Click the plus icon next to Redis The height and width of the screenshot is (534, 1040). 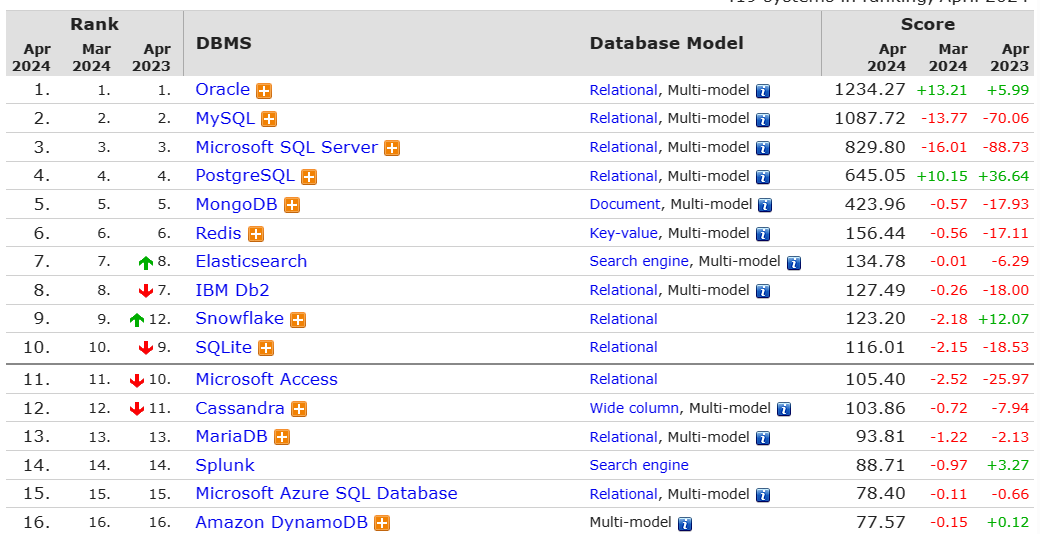tap(255, 234)
